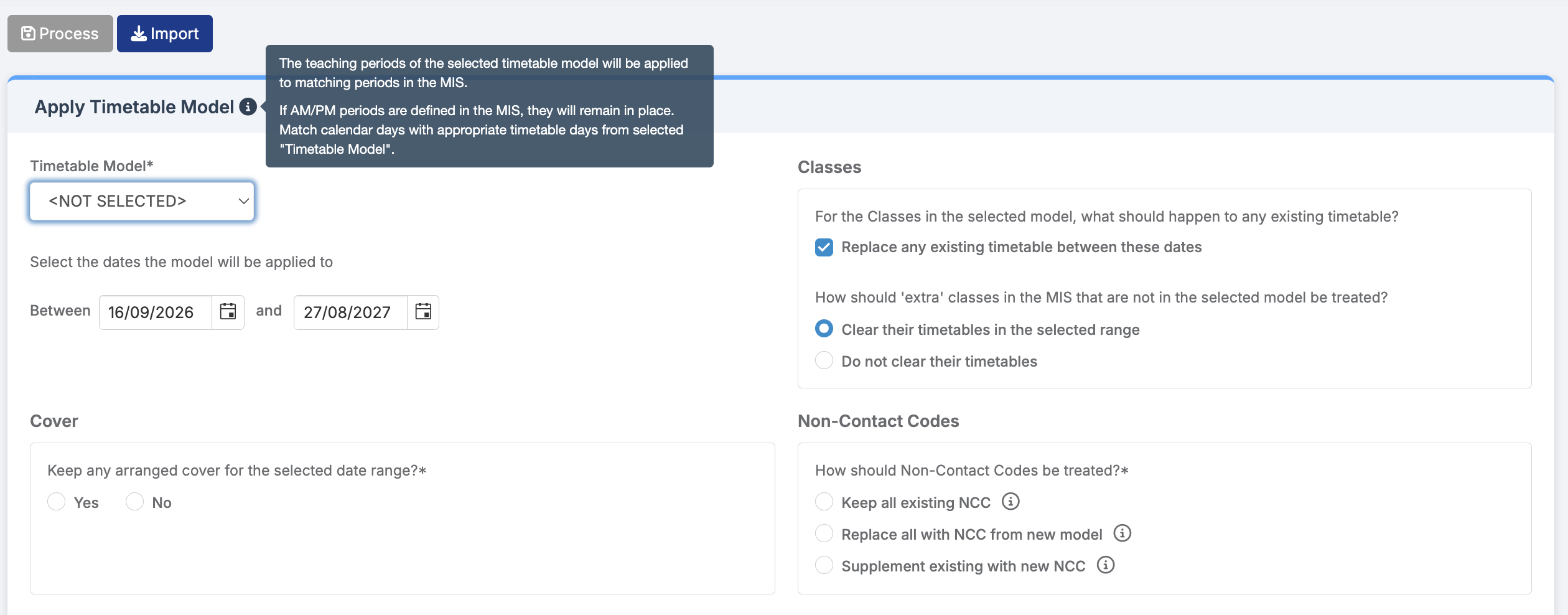Select Do not clear their timetables
1568x615 pixels.
pyautogui.click(x=824, y=360)
